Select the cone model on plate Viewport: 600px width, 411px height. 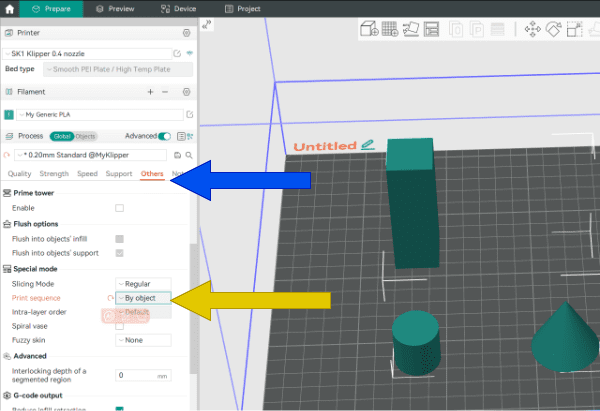click(x=564, y=338)
